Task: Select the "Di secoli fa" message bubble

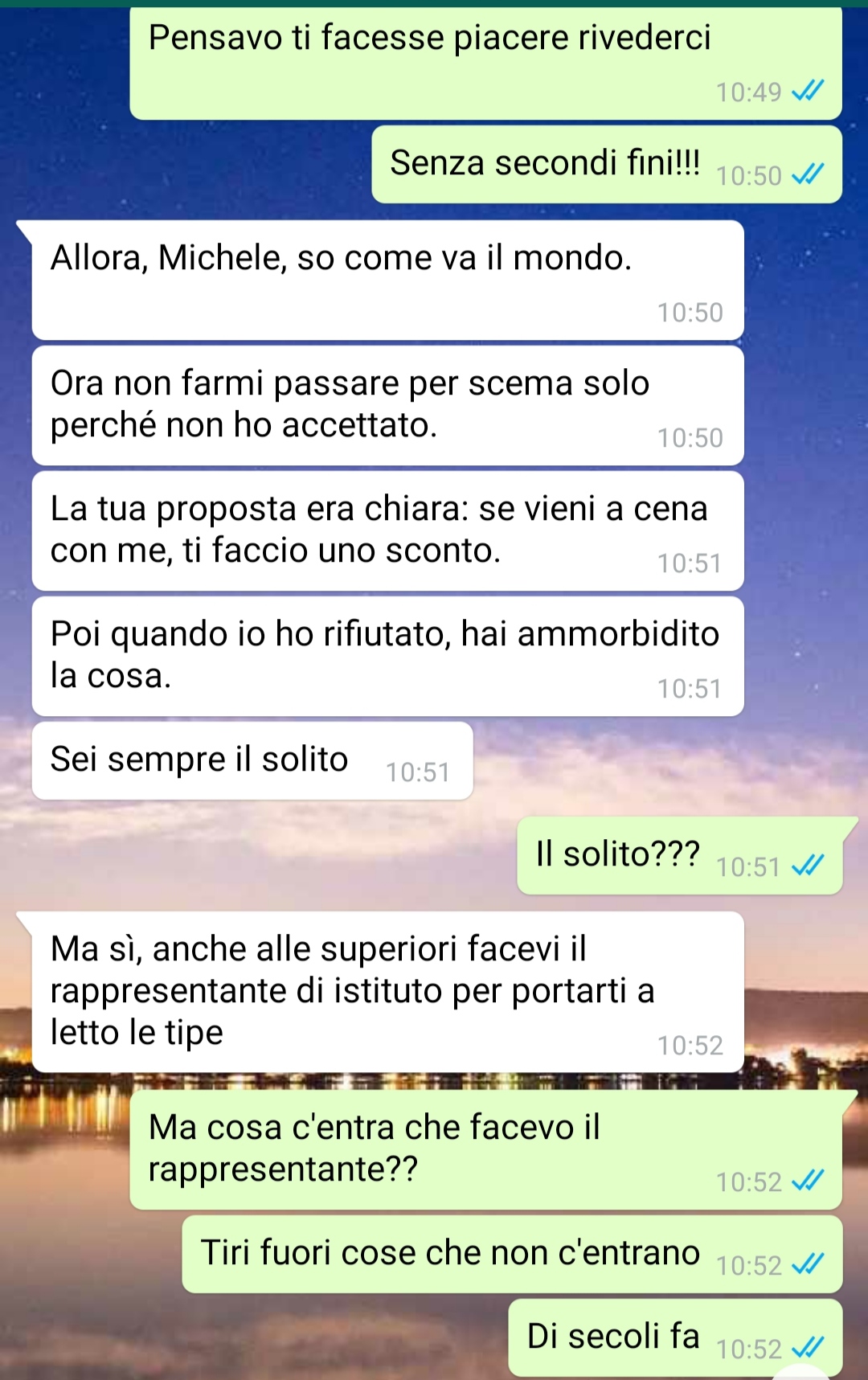Action: click(675, 1337)
